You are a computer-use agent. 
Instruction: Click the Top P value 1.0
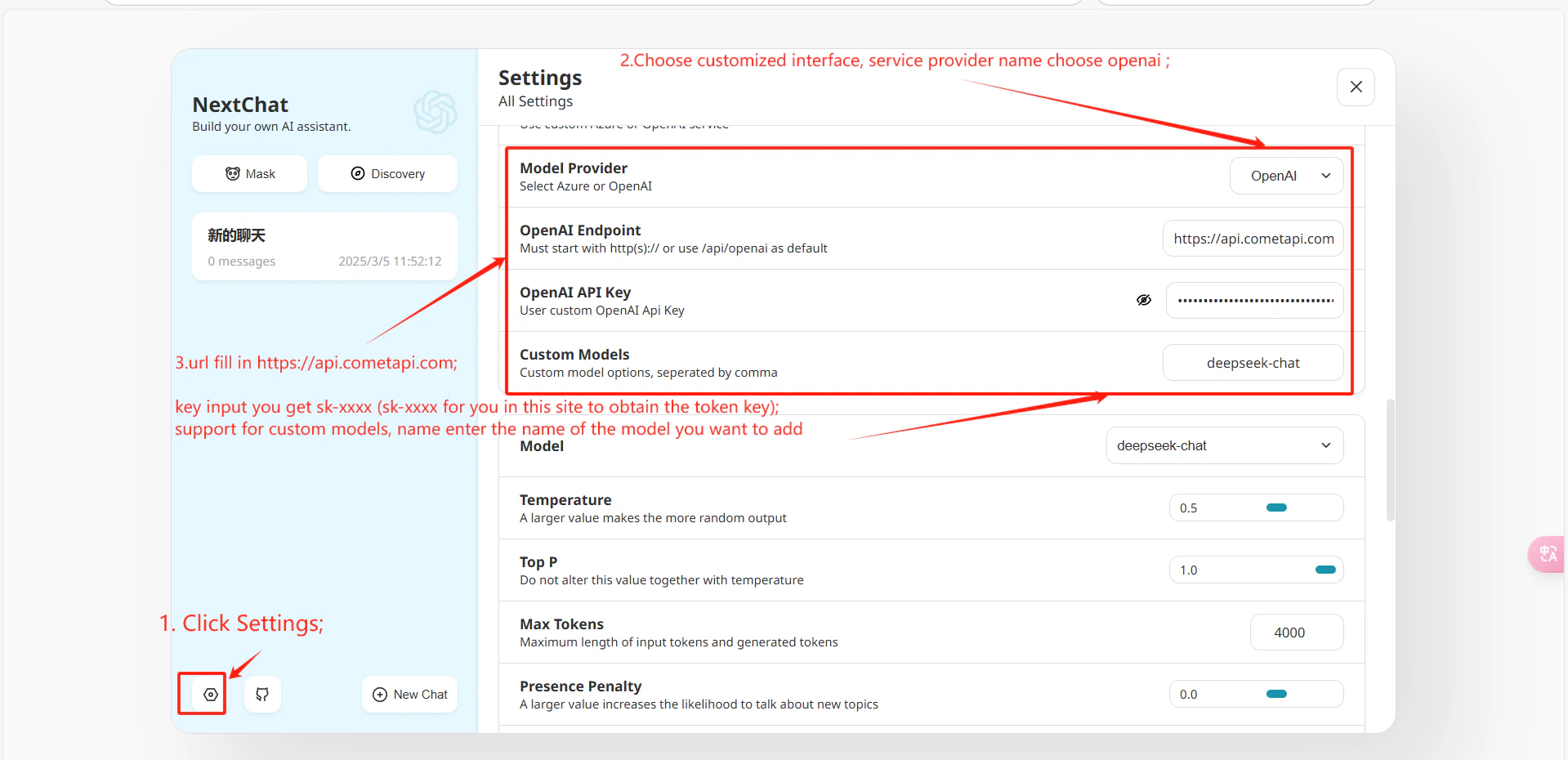(1188, 570)
